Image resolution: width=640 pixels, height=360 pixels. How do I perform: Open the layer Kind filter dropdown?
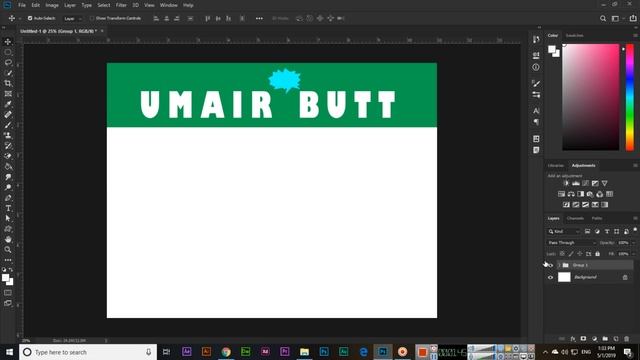(x=564, y=231)
